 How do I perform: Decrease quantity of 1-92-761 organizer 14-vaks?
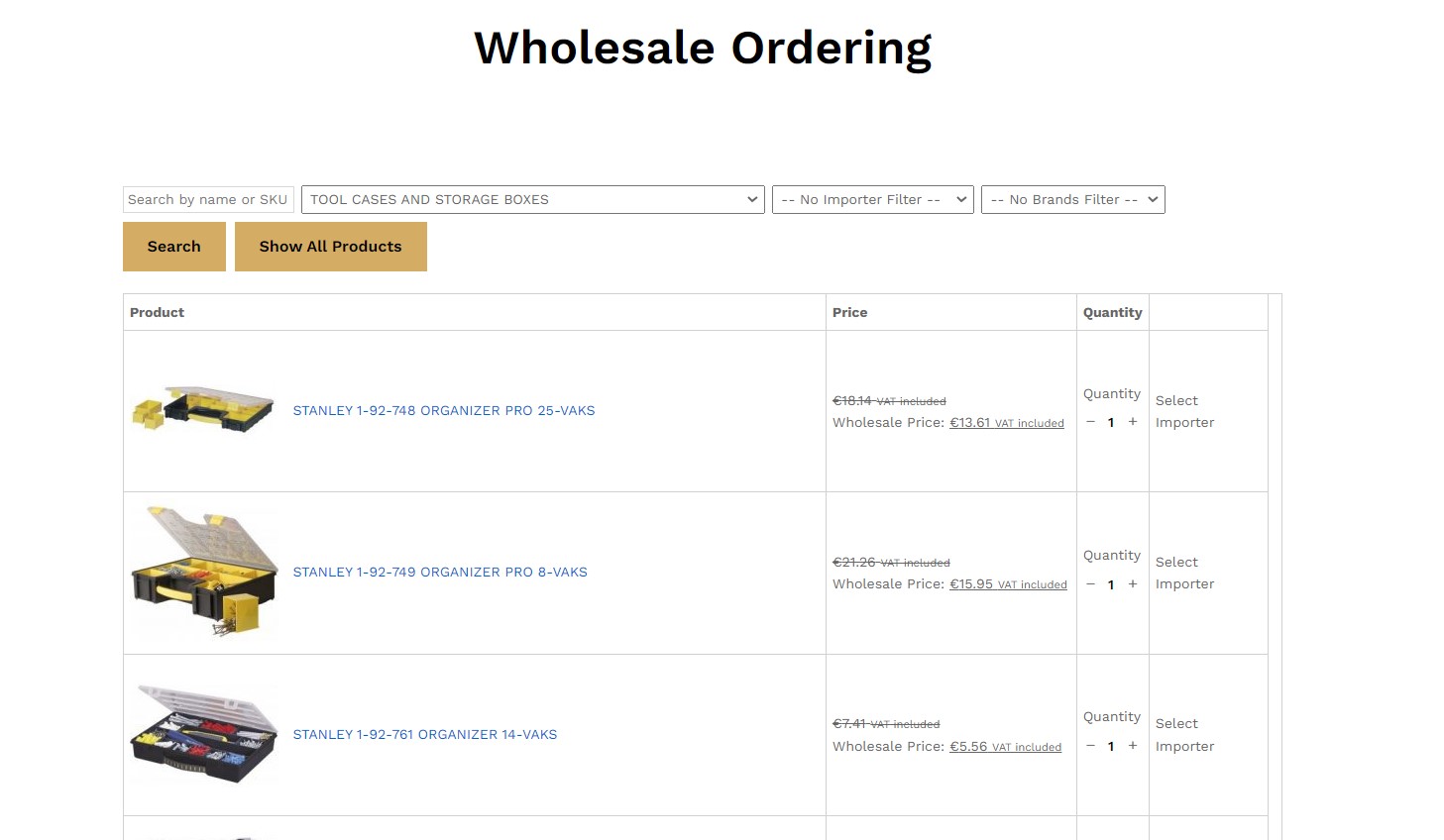1090,746
